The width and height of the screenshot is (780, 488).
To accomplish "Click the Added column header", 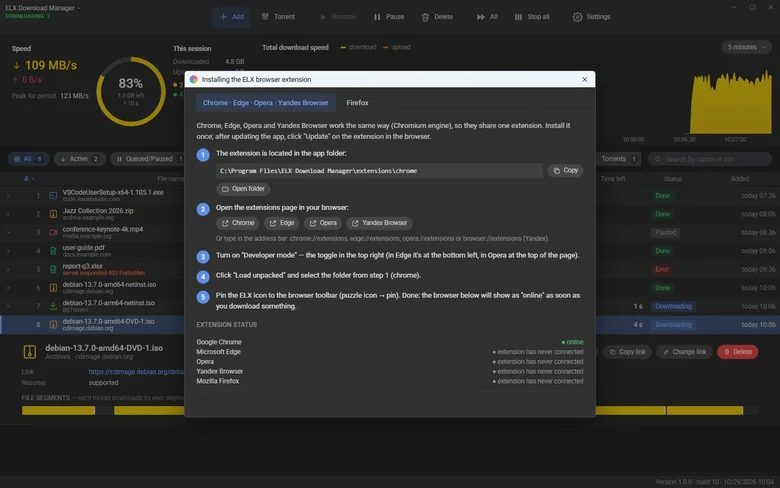I will pyautogui.click(x=740, y=179).
